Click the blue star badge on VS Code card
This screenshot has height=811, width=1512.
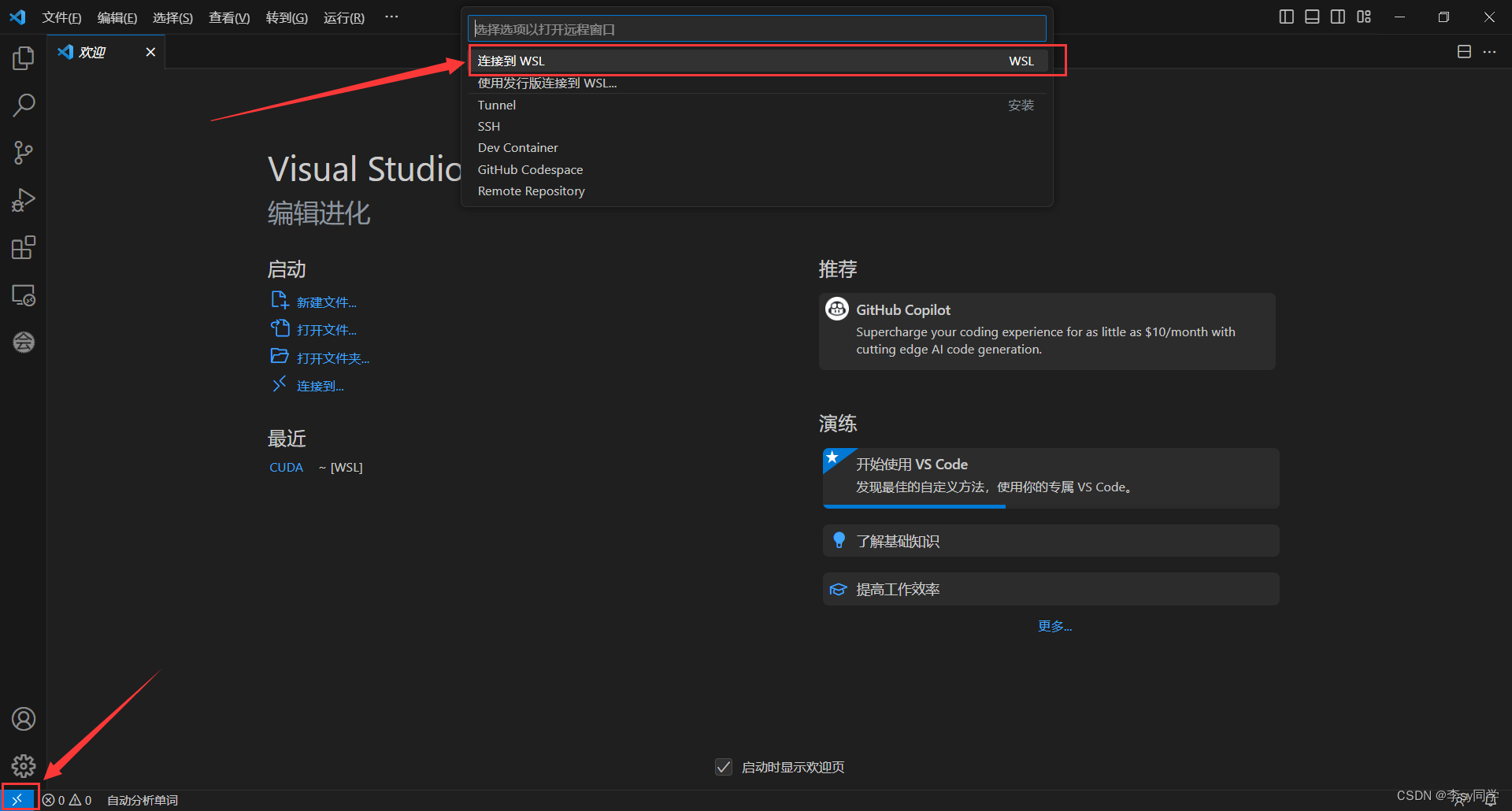[833, 457]
